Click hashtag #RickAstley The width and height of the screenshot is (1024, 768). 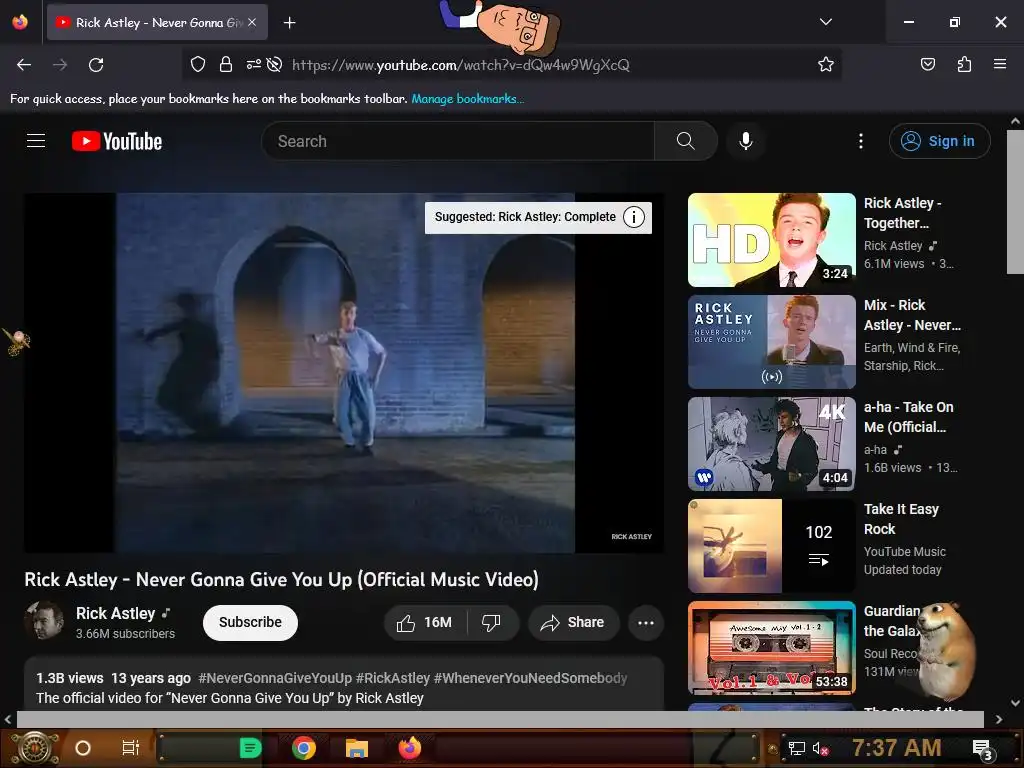pos(392,678)
